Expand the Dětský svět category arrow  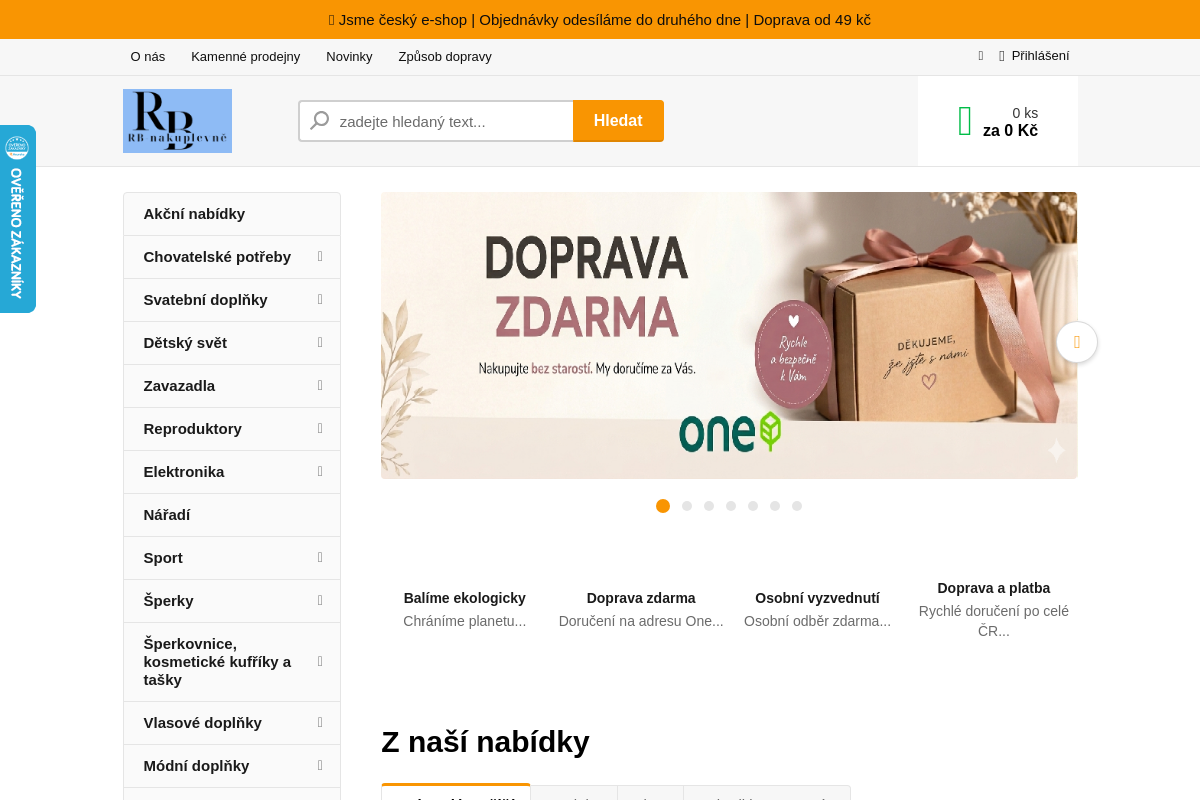point(320,343)
